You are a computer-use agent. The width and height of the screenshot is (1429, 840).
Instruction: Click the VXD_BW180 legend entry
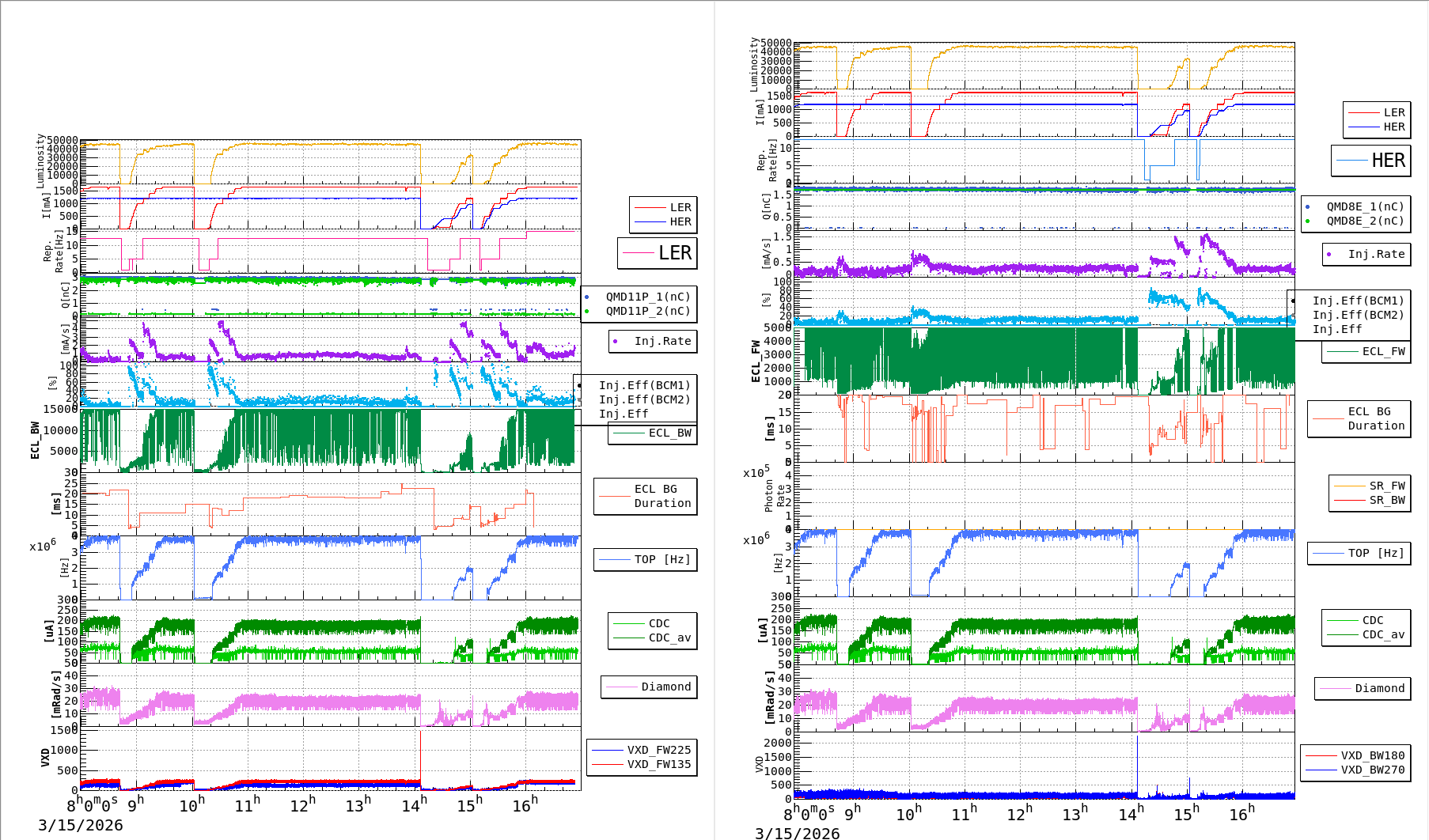[x=1355, y=756]
